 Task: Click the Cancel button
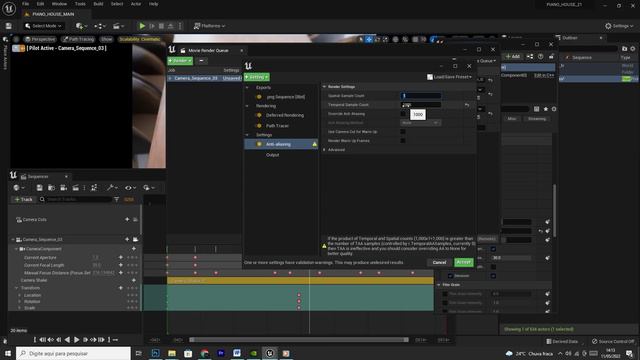pos(439,262)
